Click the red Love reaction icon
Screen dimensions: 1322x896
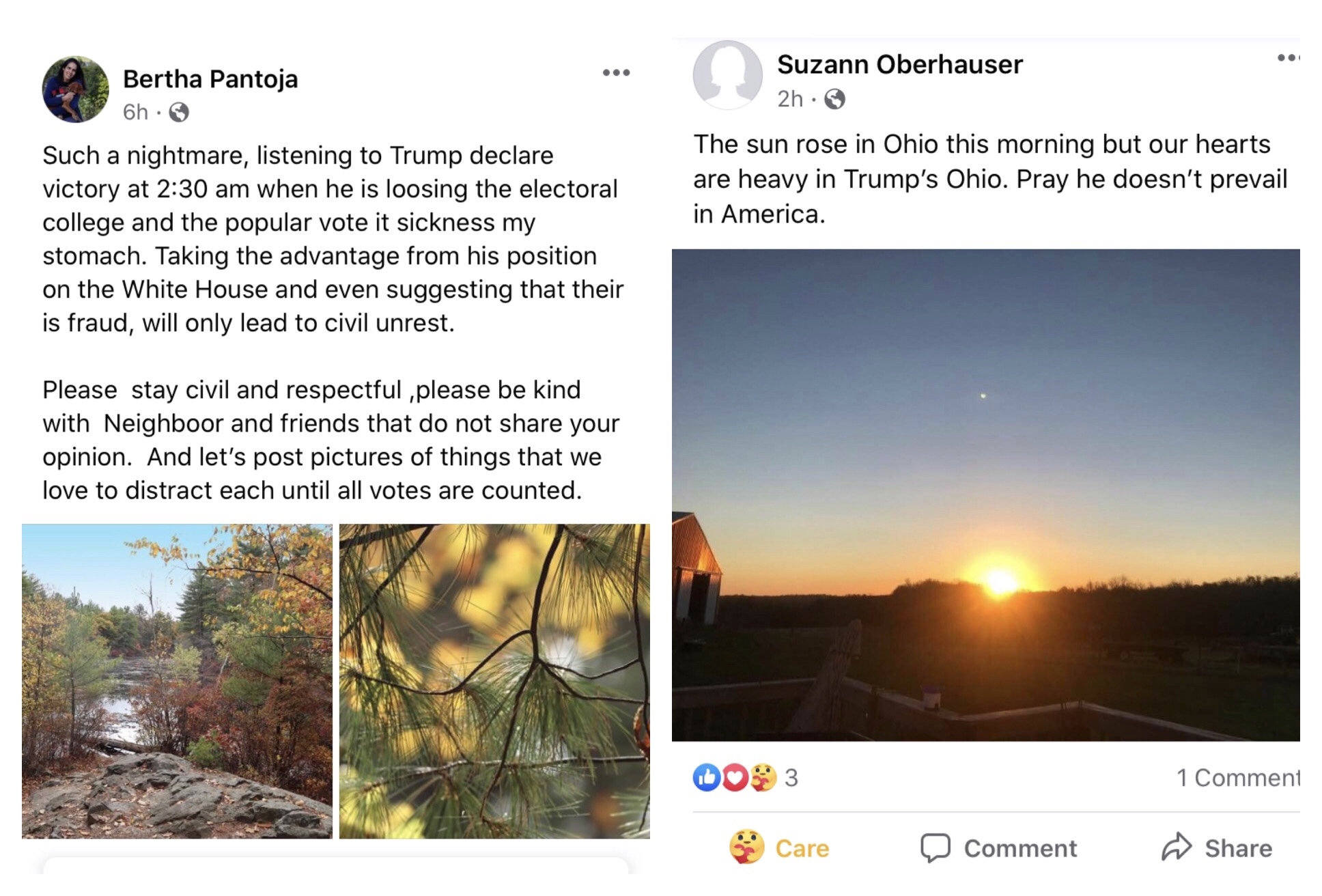(x=734, y=777)
